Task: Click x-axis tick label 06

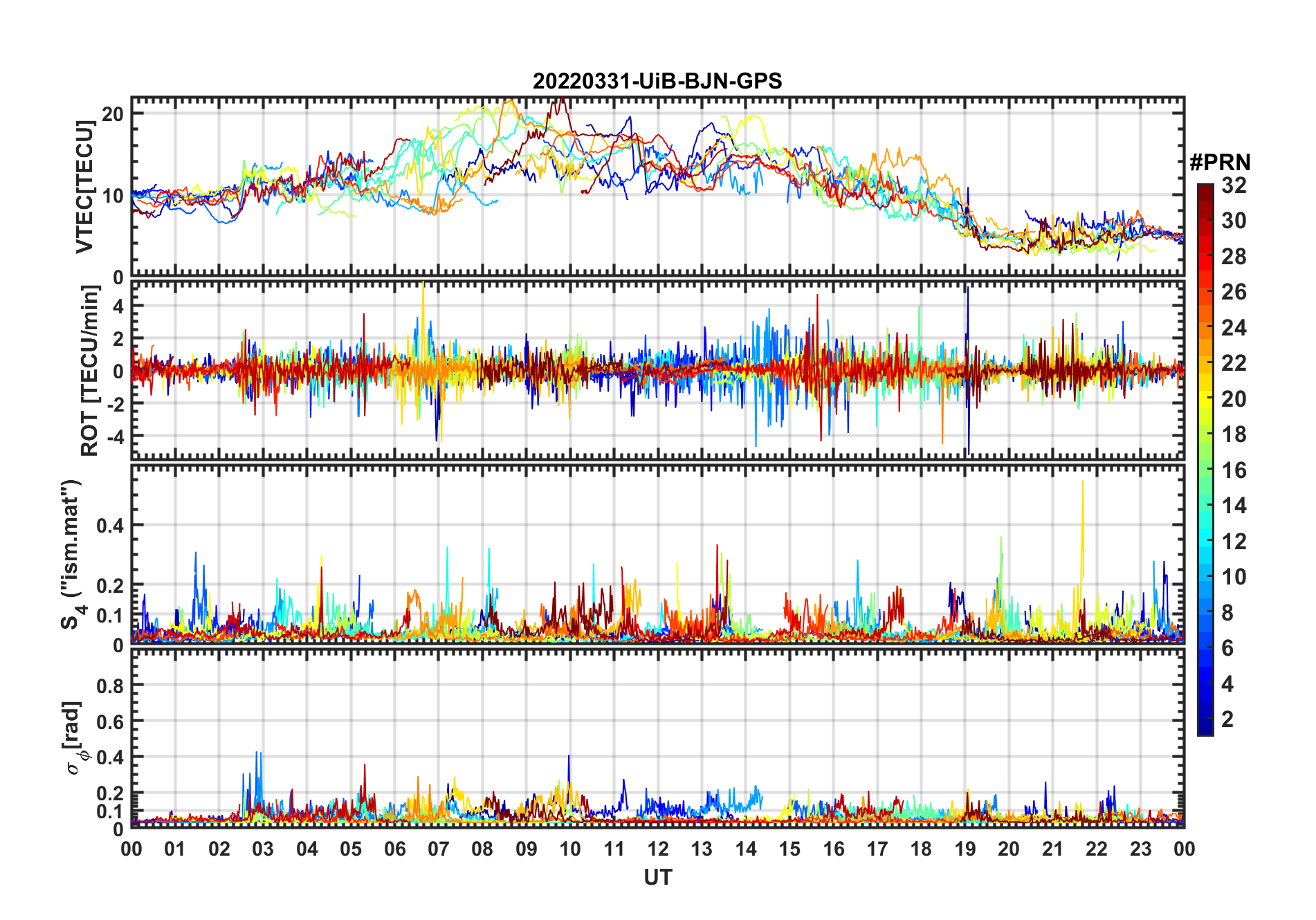Action: [x=394, y=849]
